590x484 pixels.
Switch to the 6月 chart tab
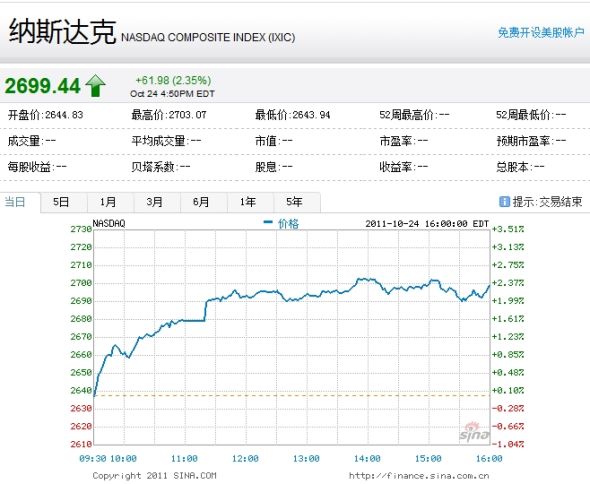coord(201,202)
